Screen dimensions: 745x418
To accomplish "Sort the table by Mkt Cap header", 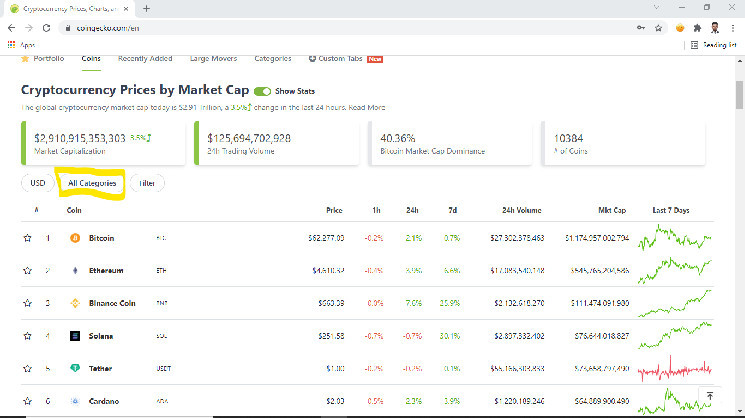I will tap(612, 210).
